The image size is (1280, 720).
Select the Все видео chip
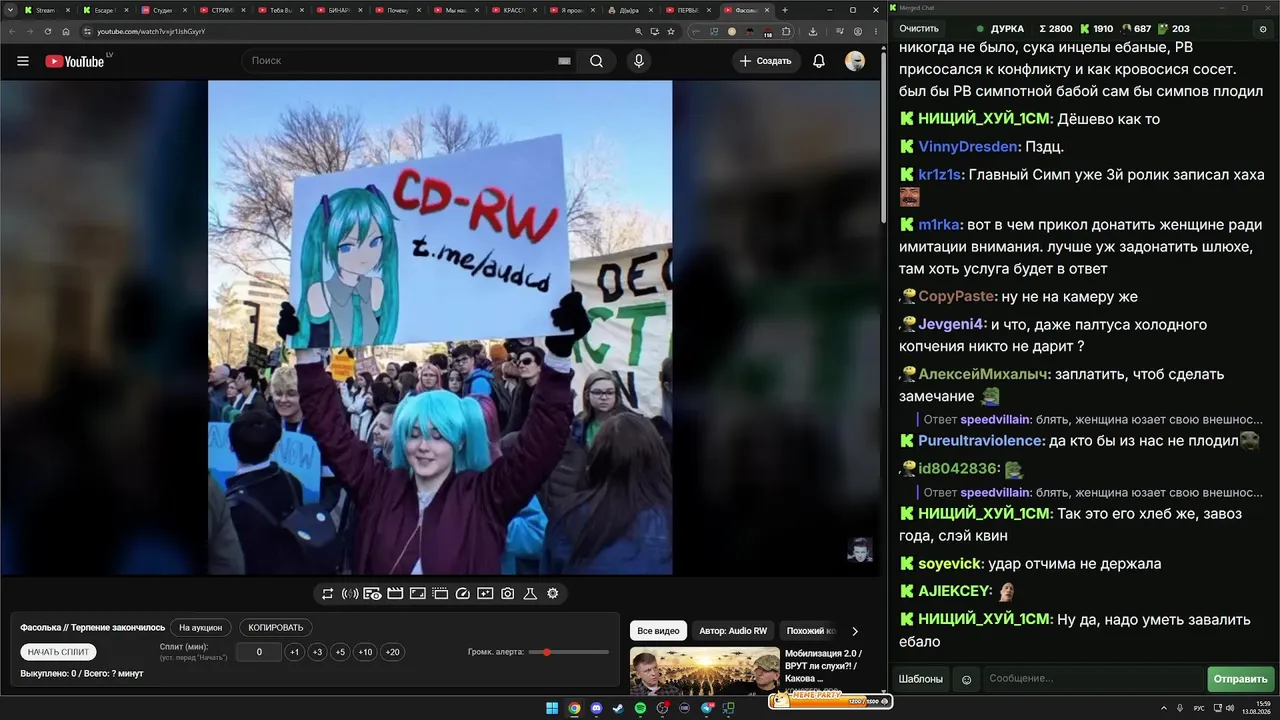pyautogui.click(x=658, y=631)
